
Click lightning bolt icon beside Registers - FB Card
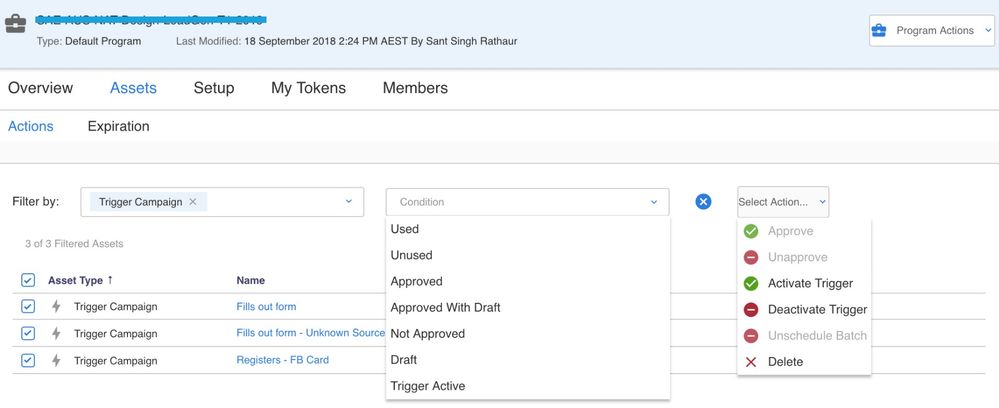(56, 360)
